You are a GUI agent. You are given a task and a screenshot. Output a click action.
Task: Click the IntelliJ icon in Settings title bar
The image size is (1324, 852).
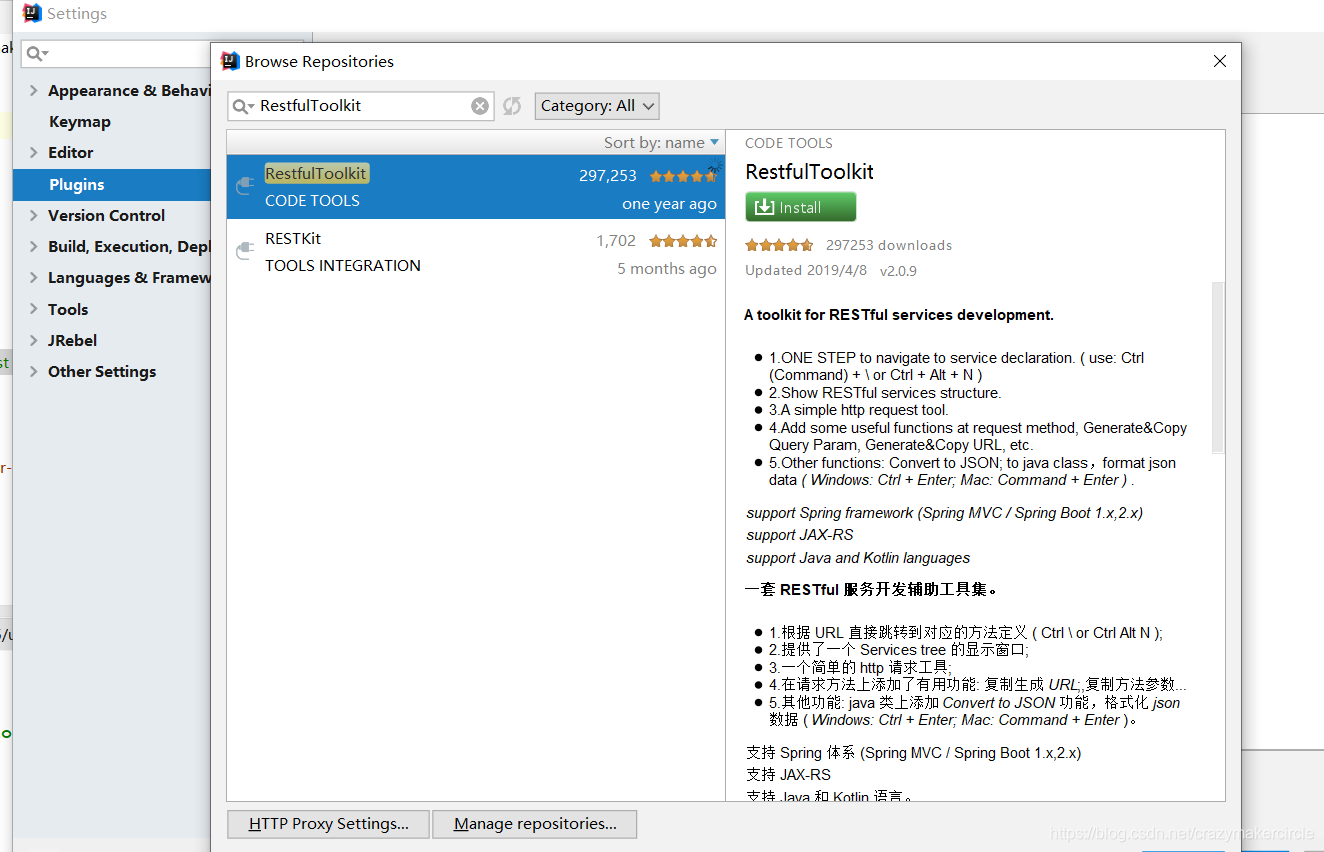coord(31,14)
